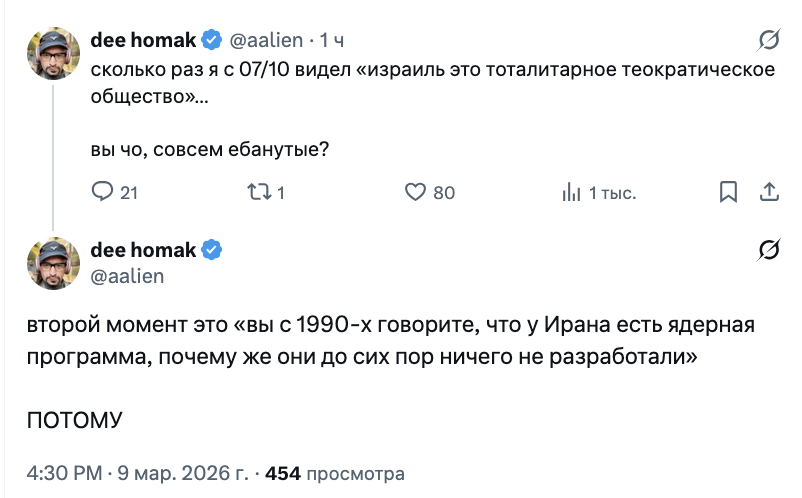
Task: Share the first tweet
Action: pos(771,192)
